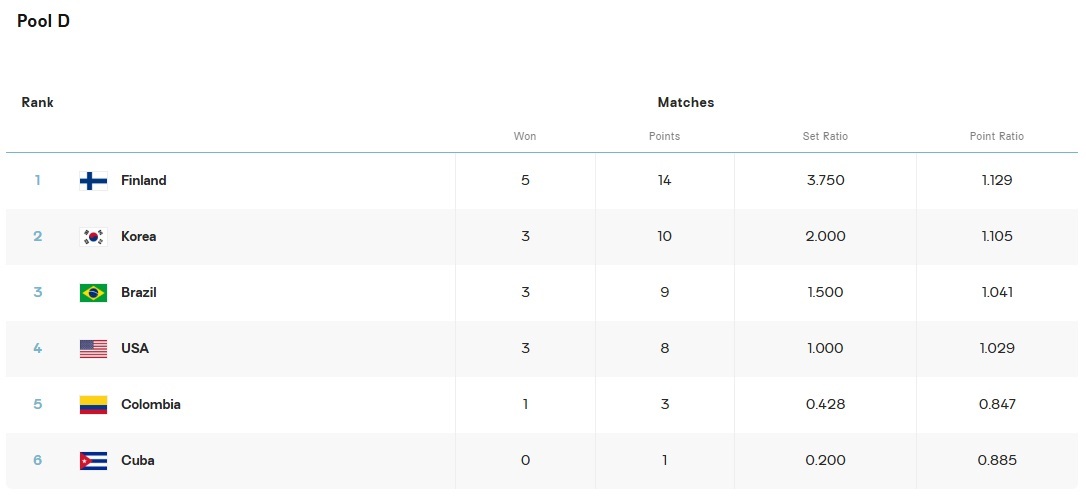The image size is (1086, 496).
Task: Click the Rank column header
Action: (38, 103)
